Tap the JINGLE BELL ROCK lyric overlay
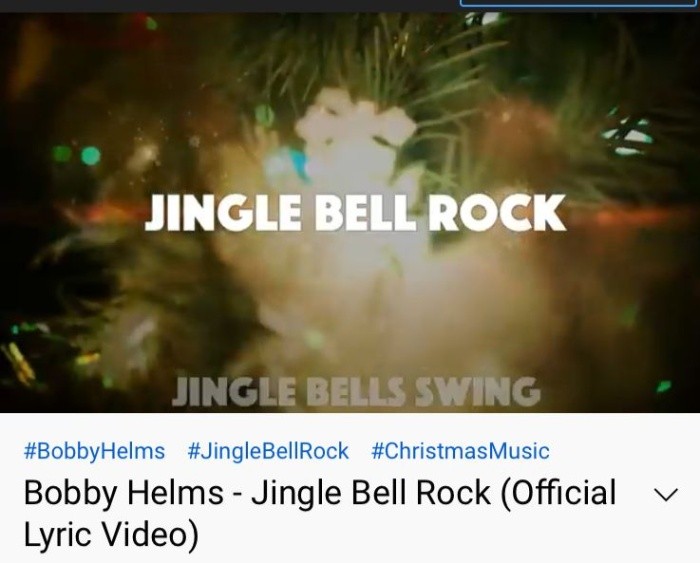Viewport: 700px width, 563px height. click(356, 213)
